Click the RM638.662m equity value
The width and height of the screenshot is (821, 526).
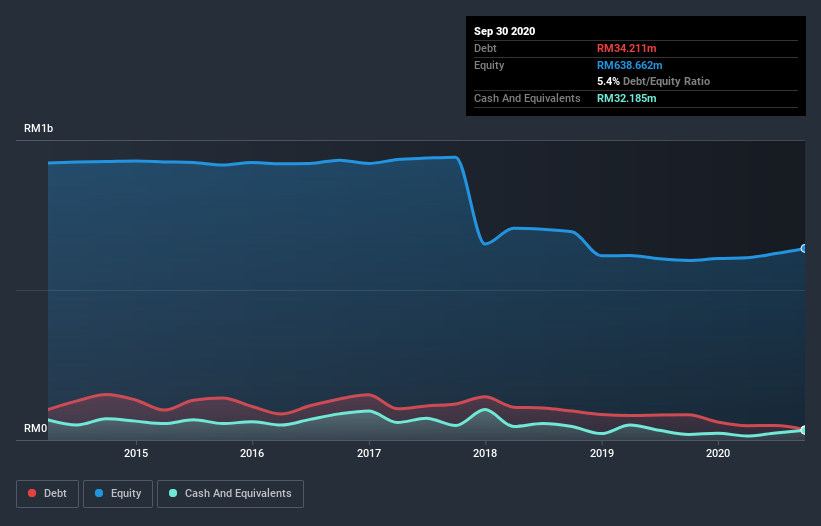tap(629, 65)
